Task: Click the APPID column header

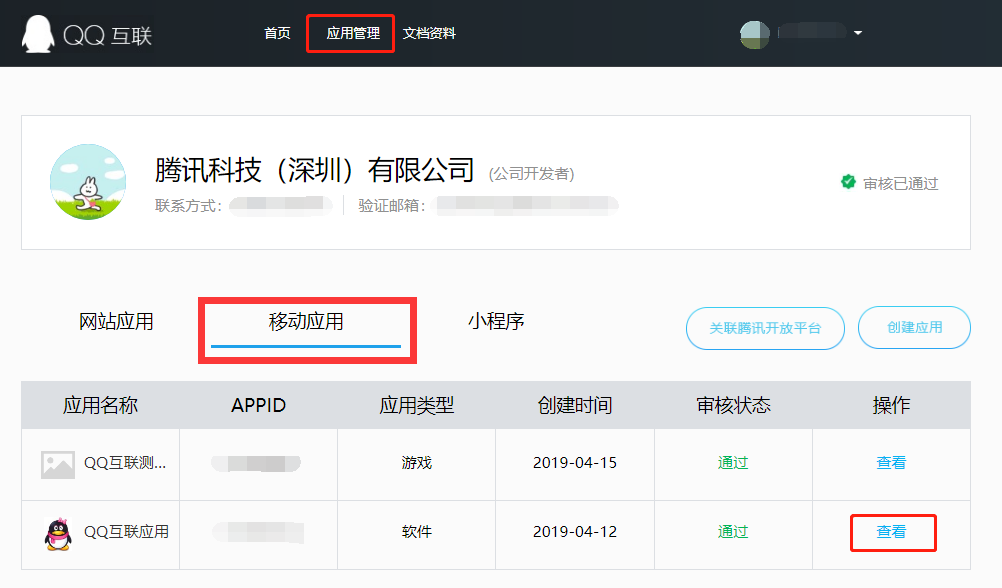Action: pos(258,405)
